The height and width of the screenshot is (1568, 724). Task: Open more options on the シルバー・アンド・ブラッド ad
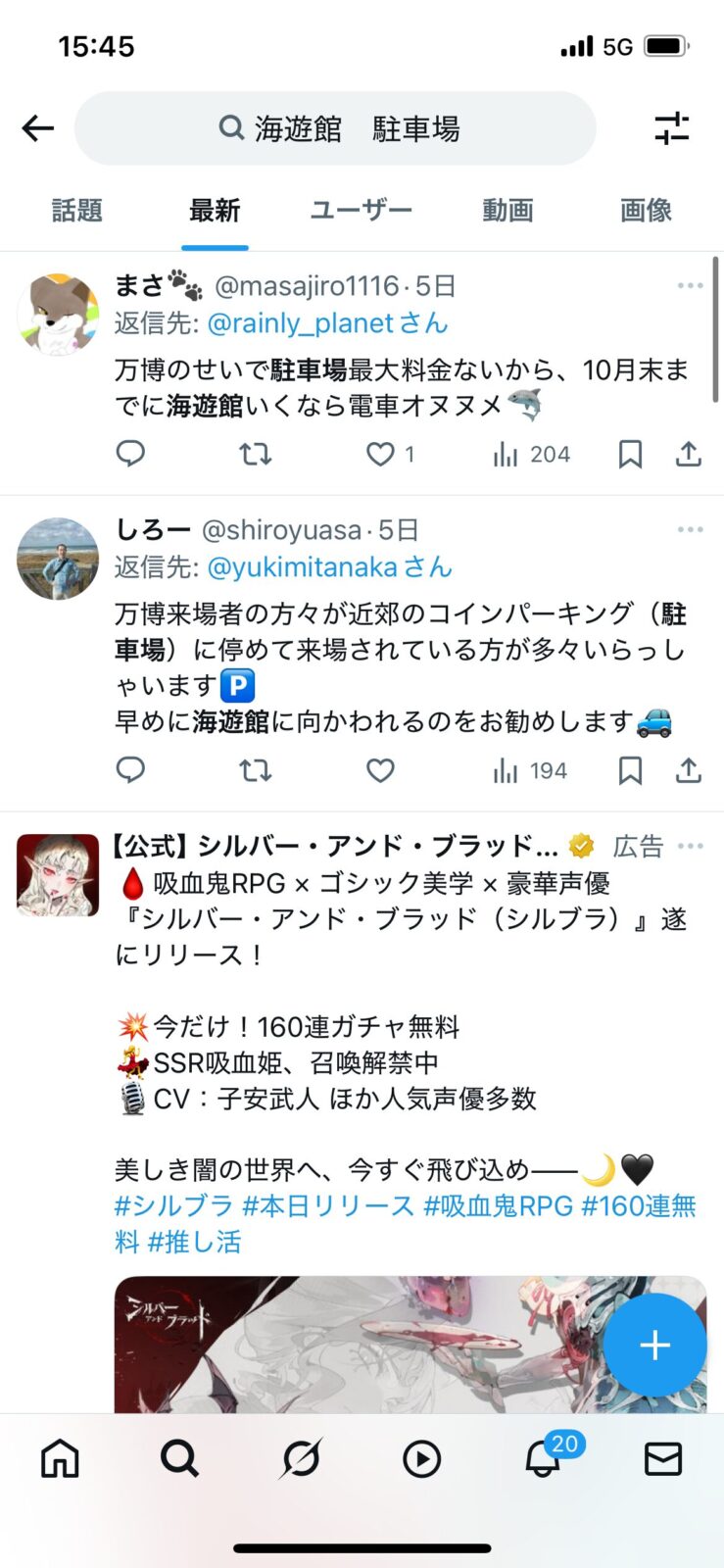coord(690,846)
